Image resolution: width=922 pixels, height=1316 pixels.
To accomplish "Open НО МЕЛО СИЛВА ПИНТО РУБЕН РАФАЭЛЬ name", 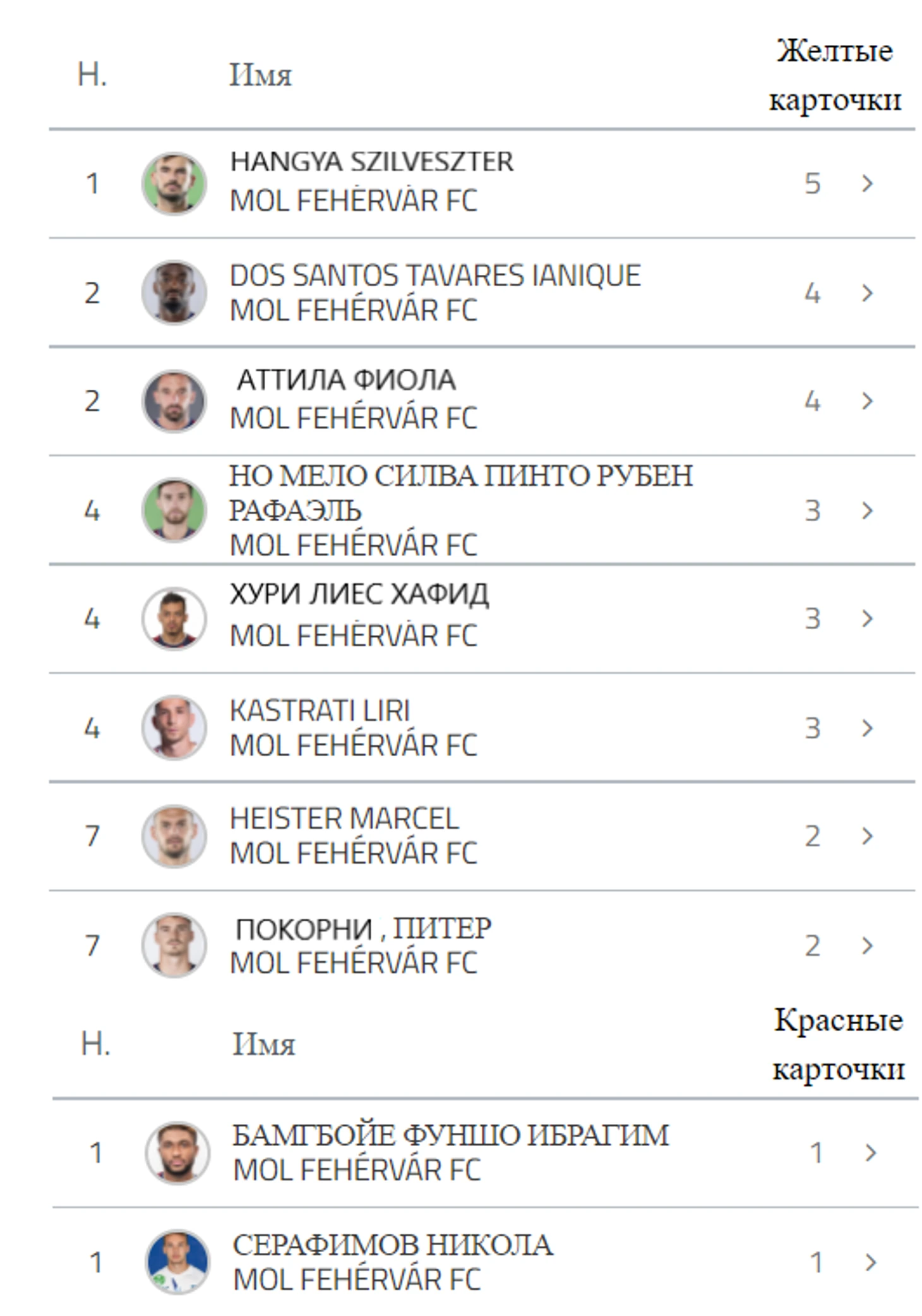I will click(461, 493).
